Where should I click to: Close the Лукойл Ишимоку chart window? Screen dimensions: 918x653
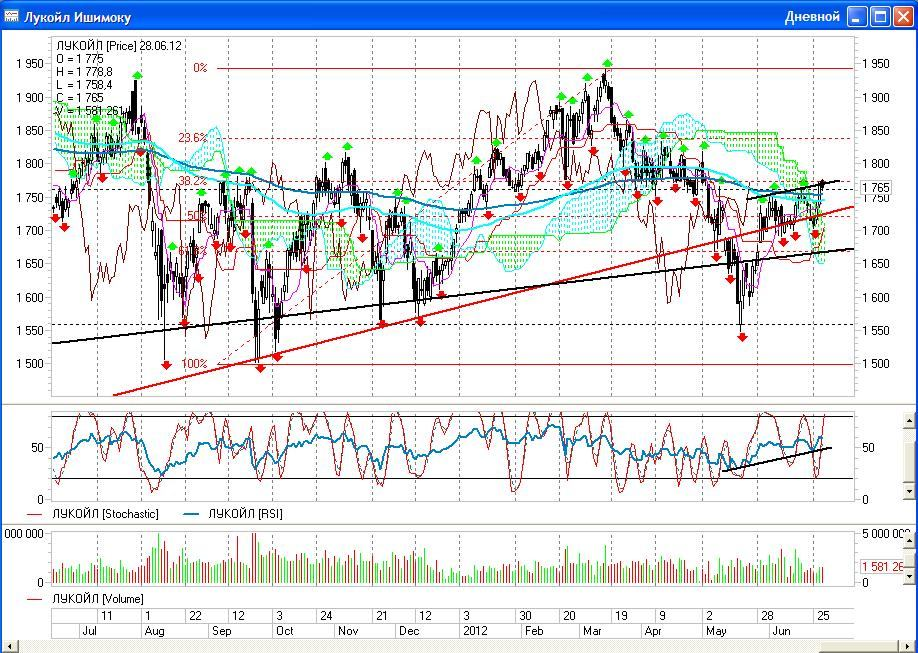tap(903, 16)
